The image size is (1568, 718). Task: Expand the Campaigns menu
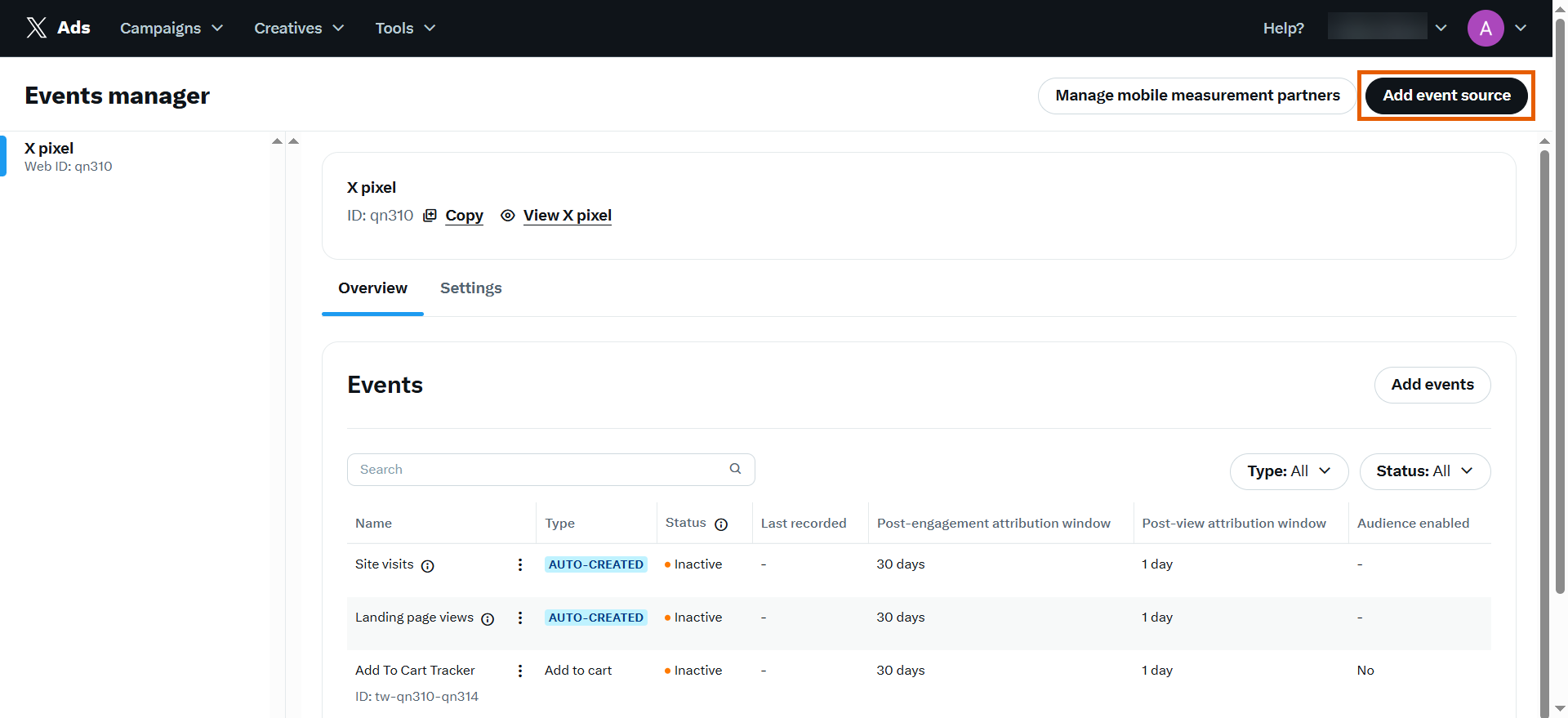(x=171, y=28)
